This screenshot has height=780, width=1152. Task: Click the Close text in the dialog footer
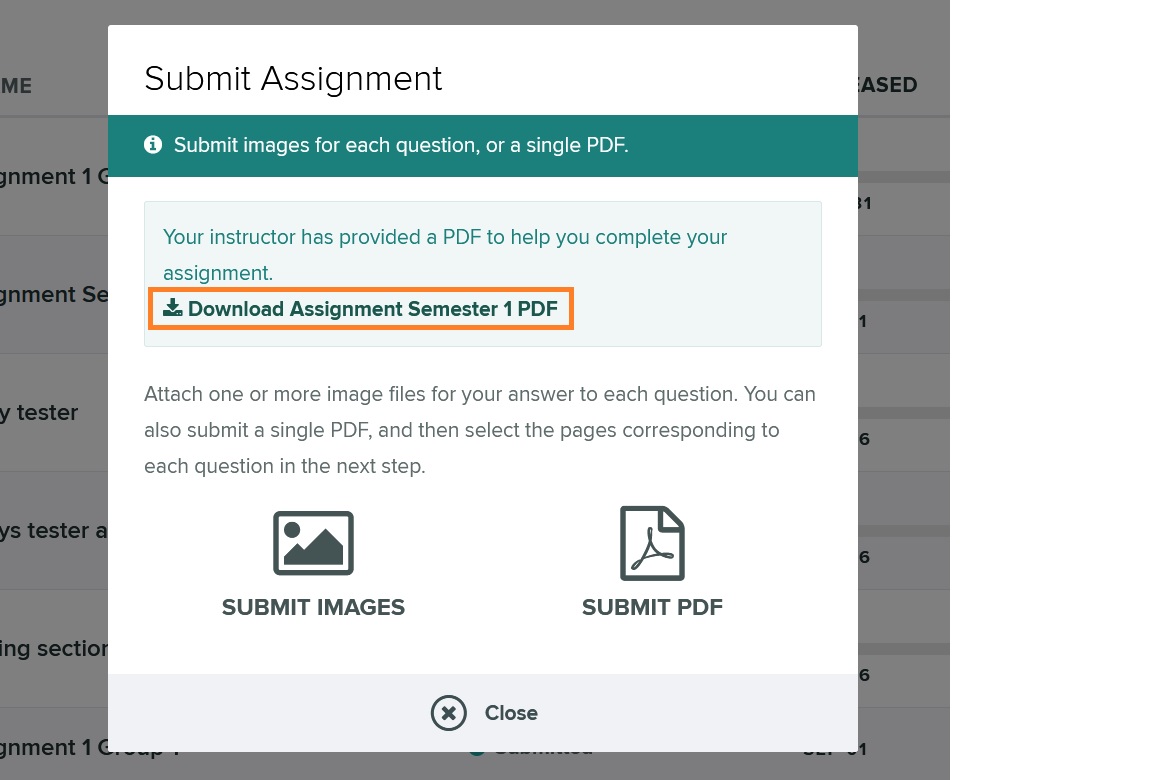pyautogui.click(x=511, y=713)
